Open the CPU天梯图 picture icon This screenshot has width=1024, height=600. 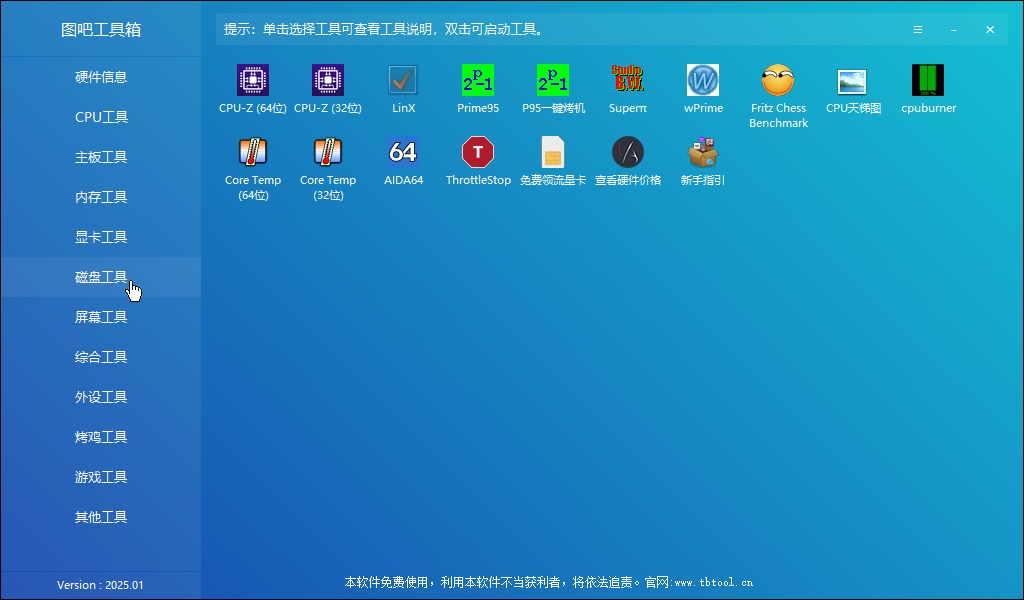point(853,80)
